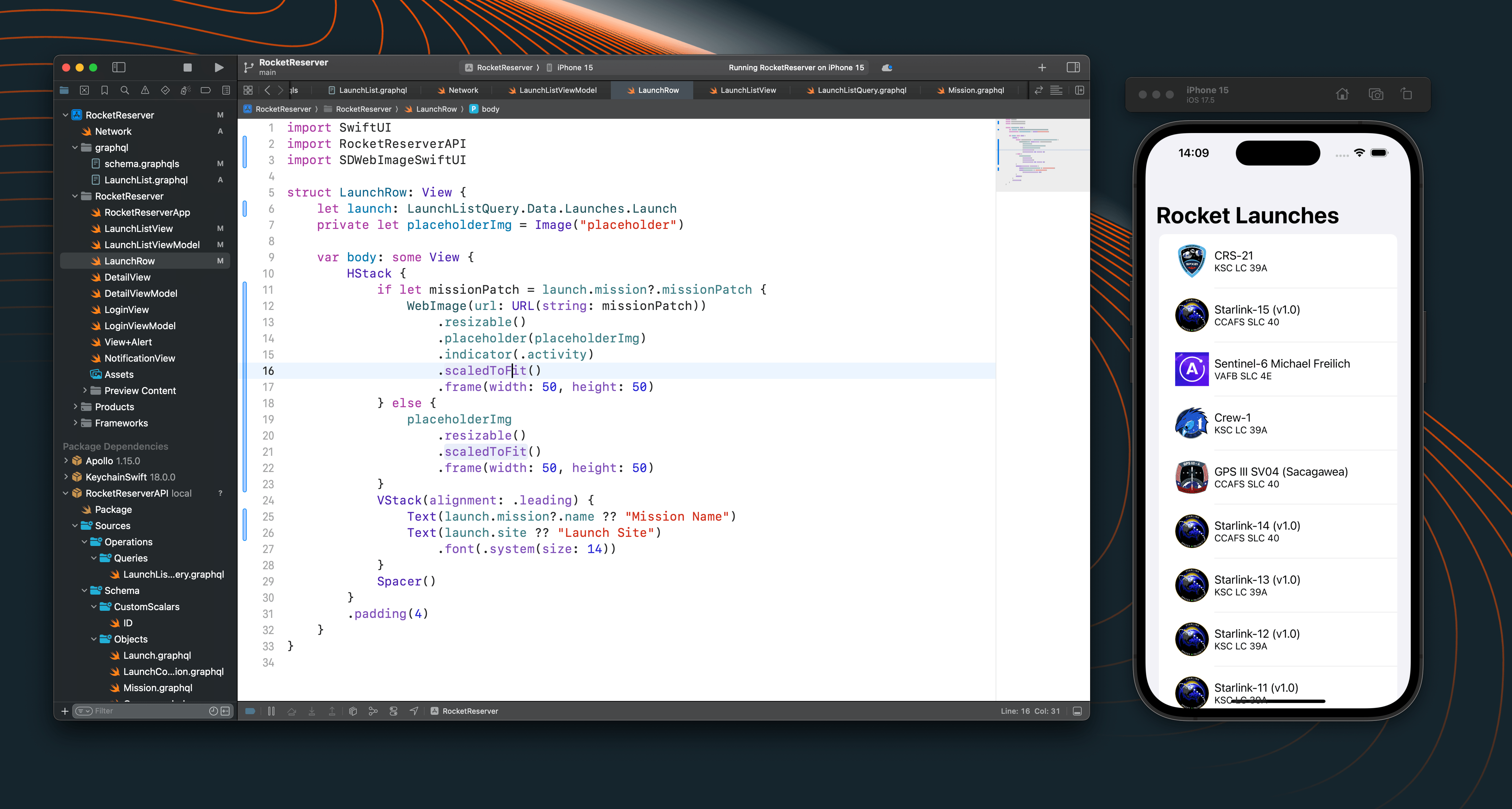Collapse the graphql folder

click(75, 148)
